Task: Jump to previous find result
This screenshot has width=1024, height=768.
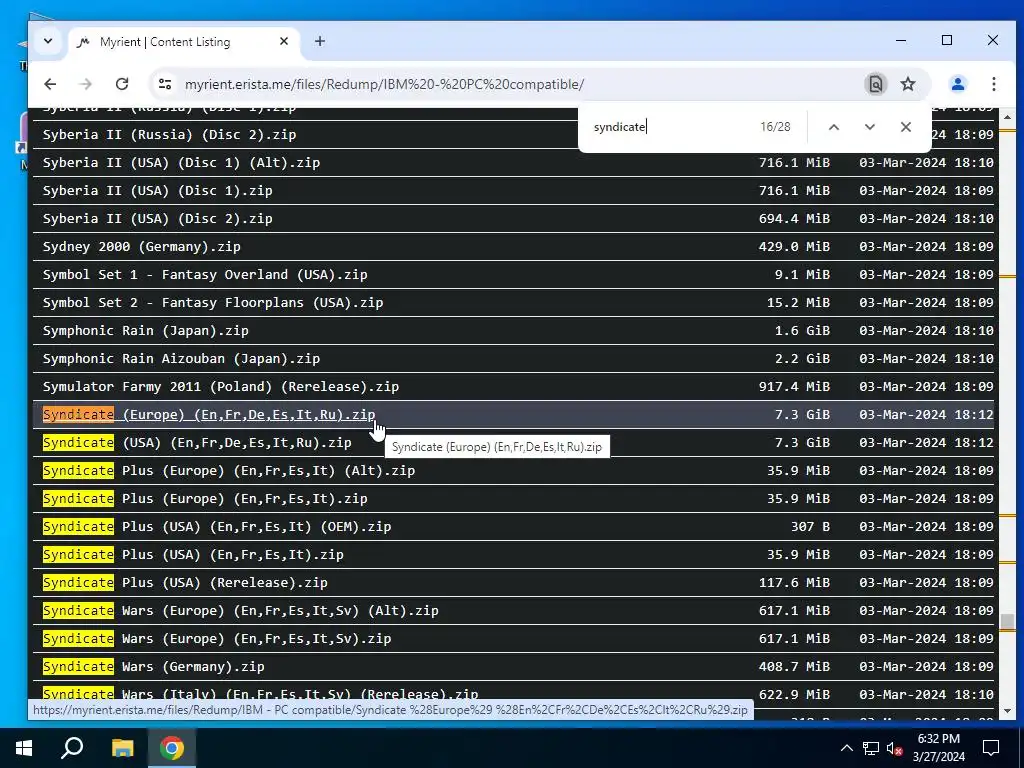Action: click(x=834, y=127)
